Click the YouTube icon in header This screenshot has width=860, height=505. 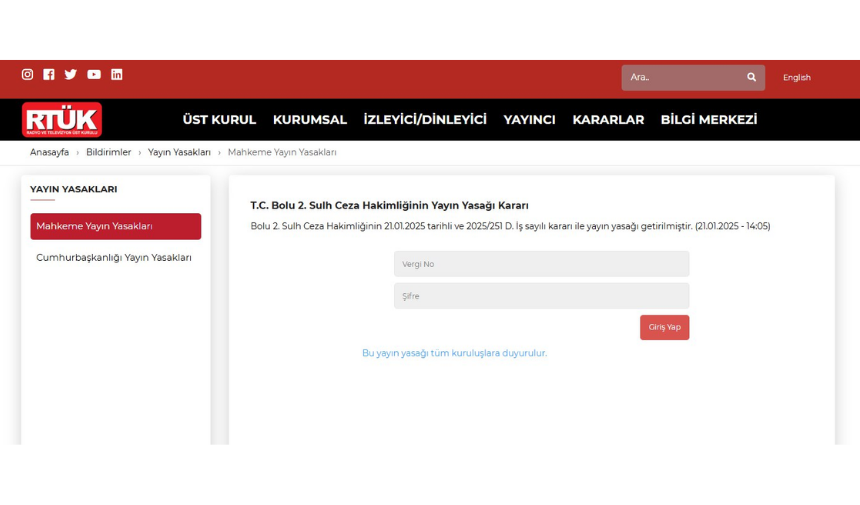[x=94, y=74]
